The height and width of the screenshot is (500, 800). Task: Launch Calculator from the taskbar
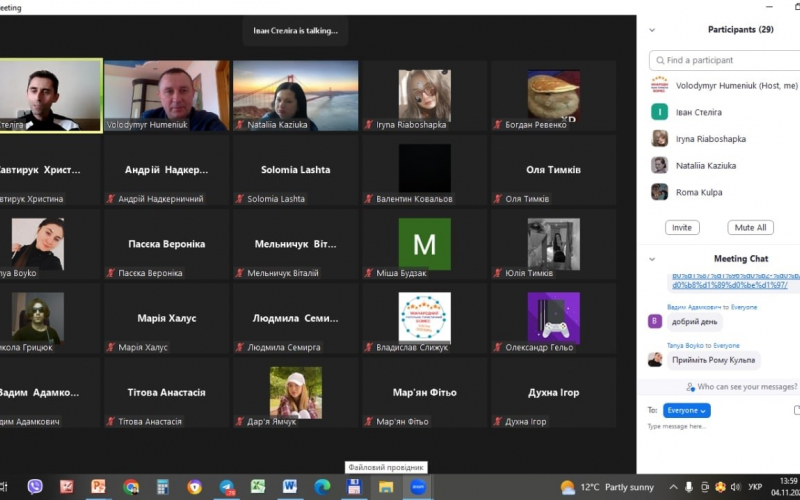[x=163, y=487]
